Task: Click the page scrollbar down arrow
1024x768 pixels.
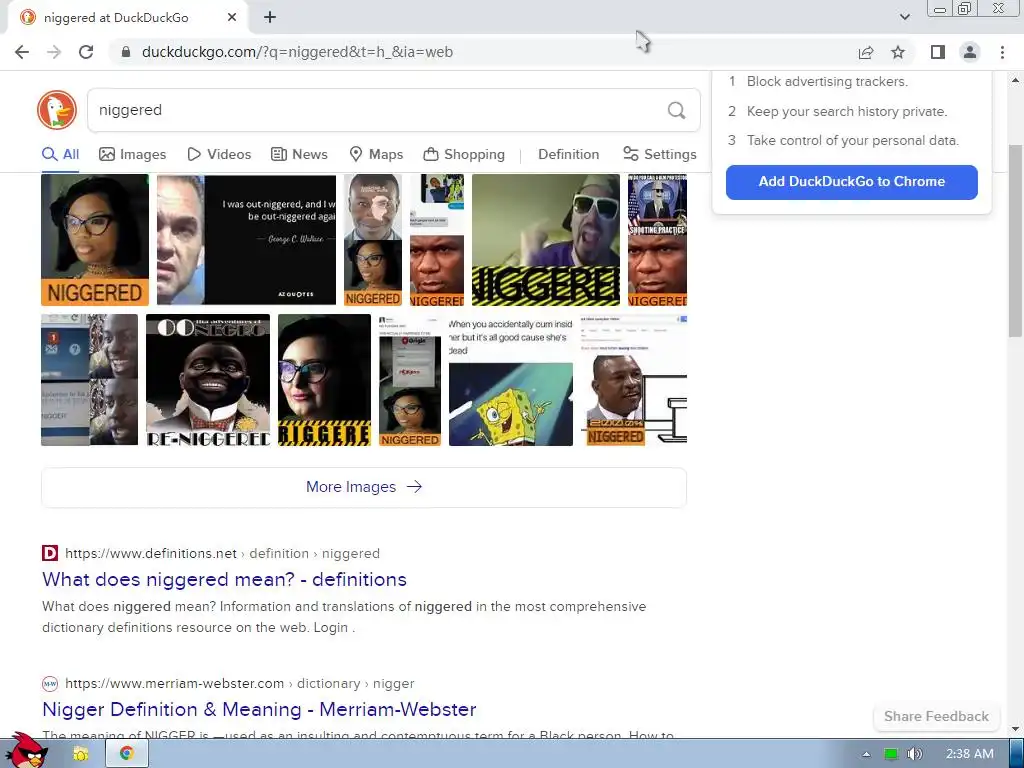Action: click(x=1015, y=729)
